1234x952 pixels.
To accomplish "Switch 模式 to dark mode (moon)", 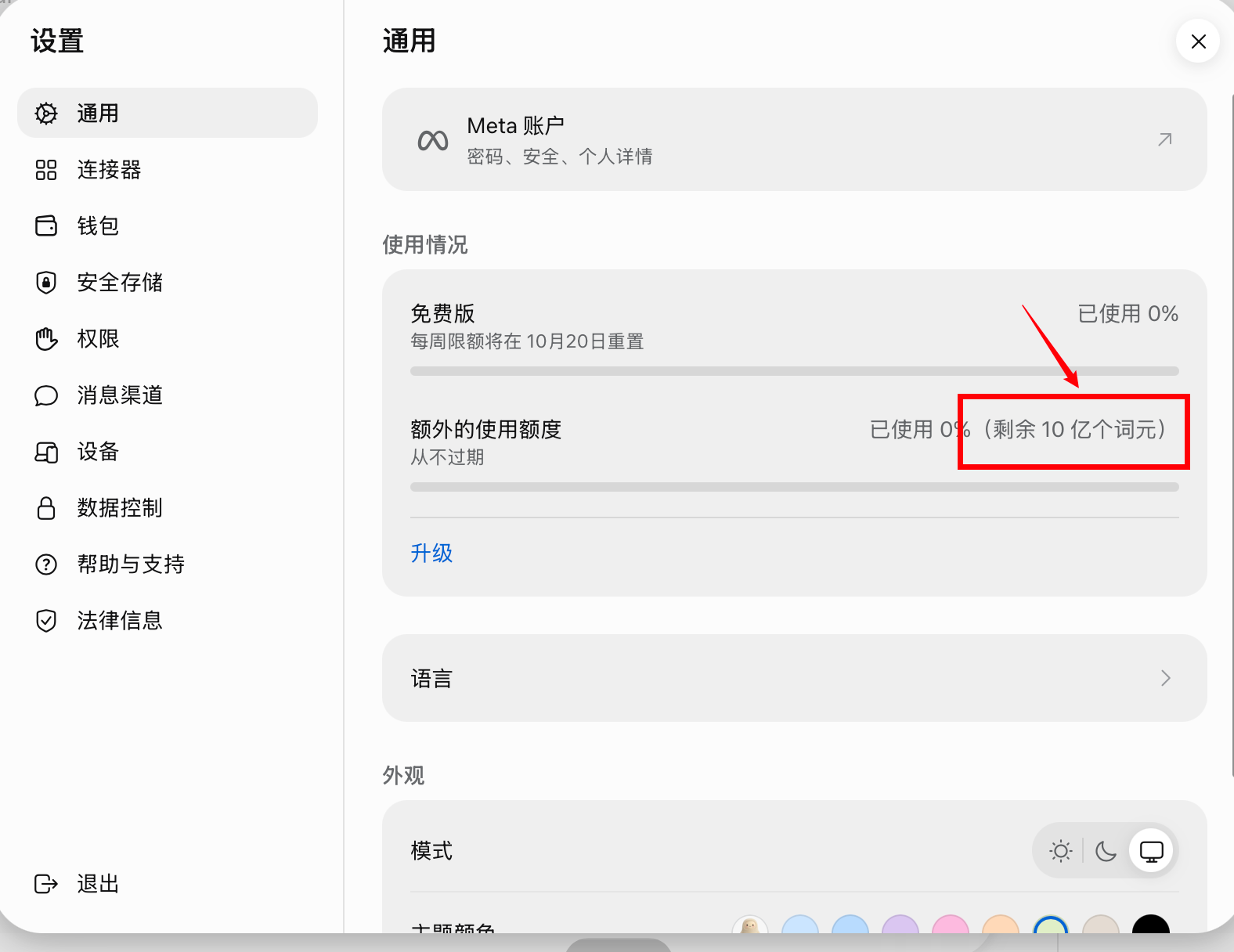I will pos(1106,850).
